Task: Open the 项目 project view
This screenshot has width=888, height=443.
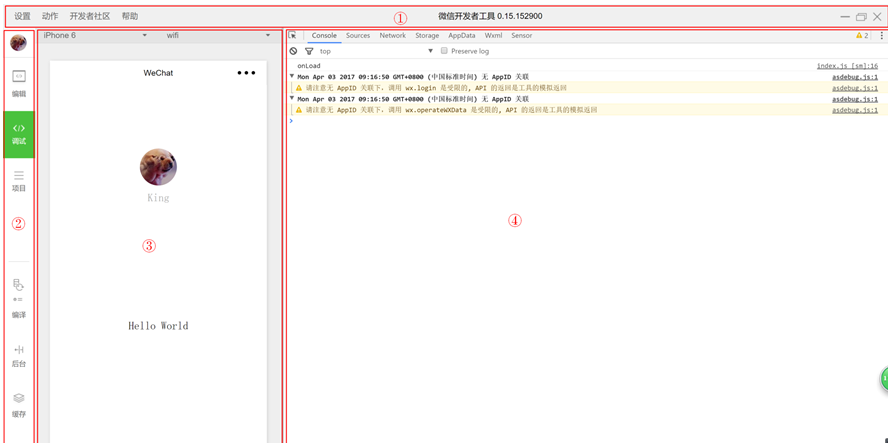Action: tap(19, 181)
